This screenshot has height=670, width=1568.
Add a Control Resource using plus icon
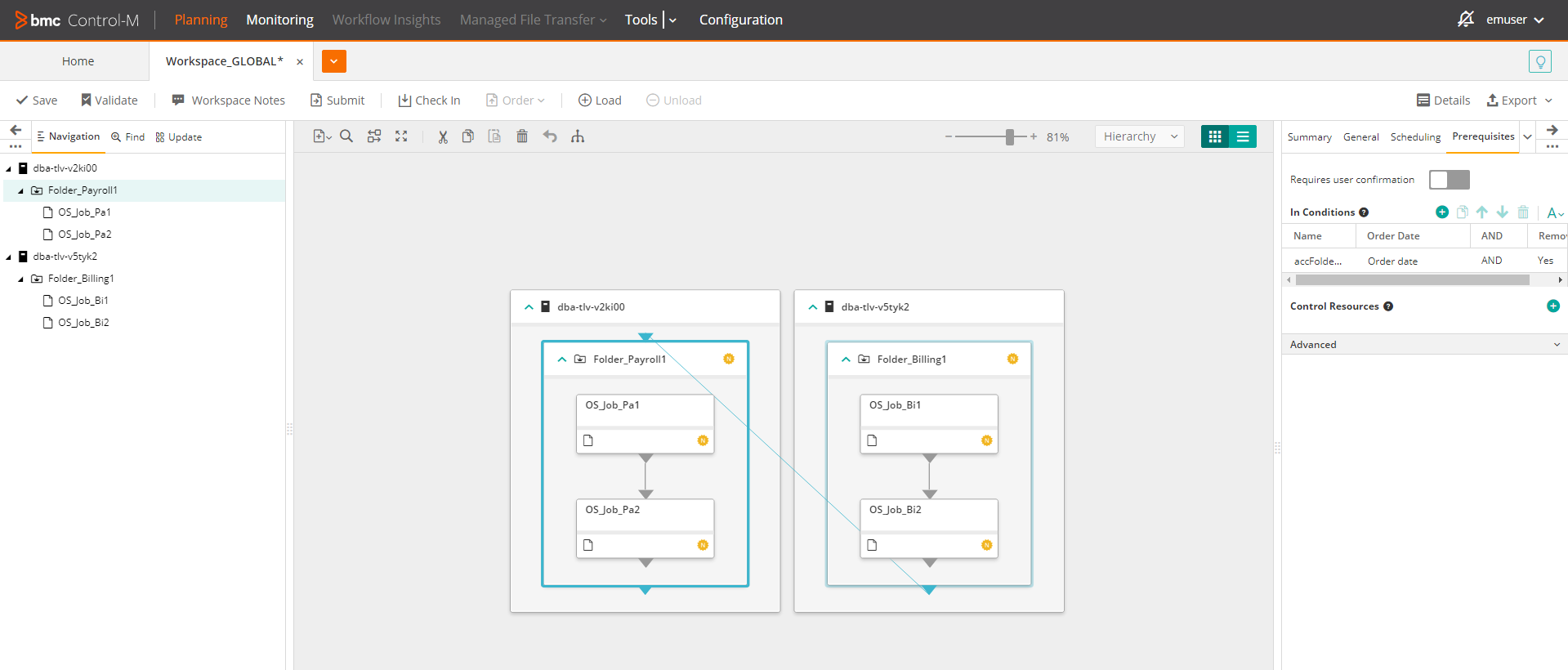tap(1552, 306)
